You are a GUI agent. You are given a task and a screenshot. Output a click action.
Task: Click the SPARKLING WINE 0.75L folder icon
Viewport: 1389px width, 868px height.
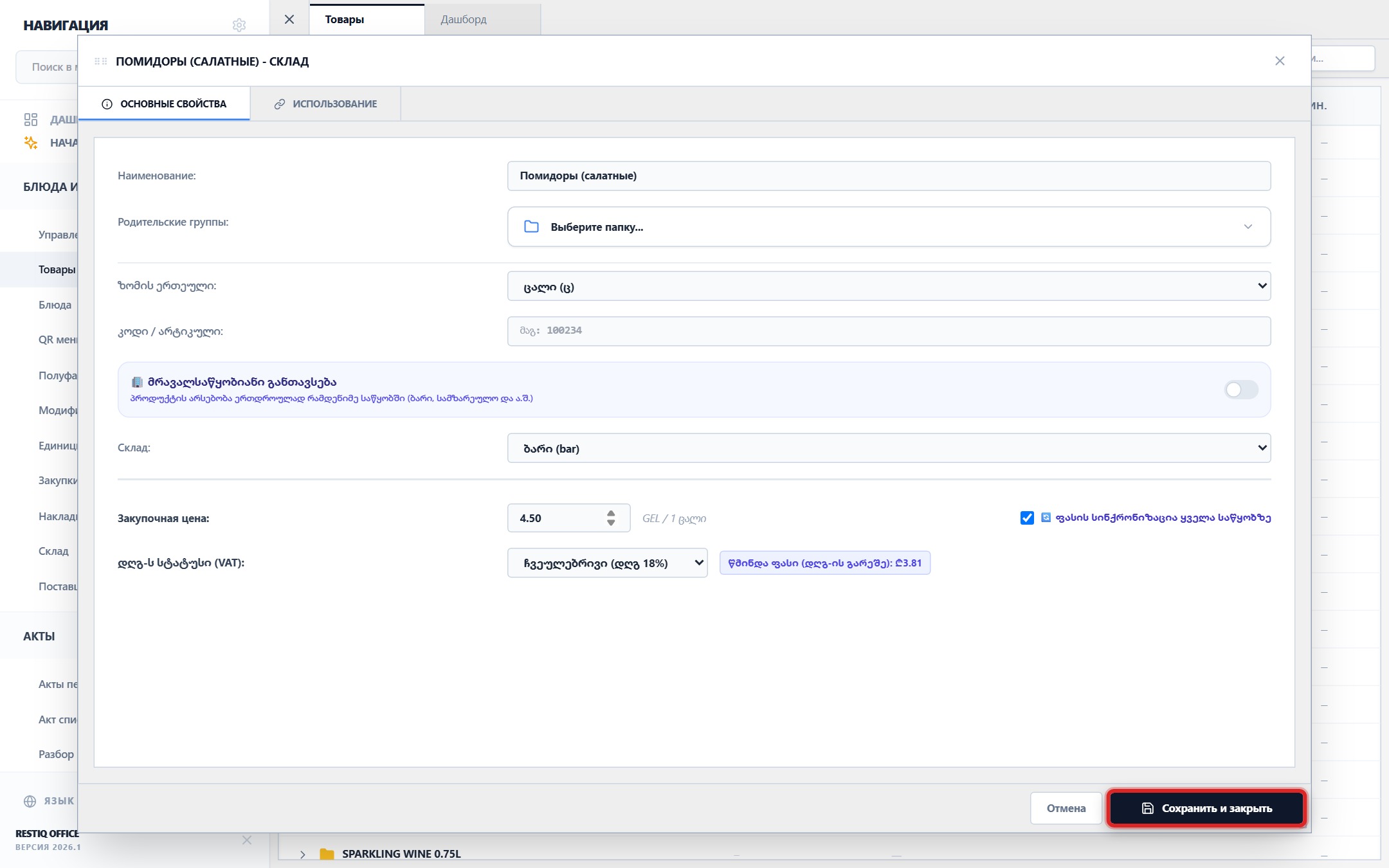pyautogui.click(x=327, y=854)
